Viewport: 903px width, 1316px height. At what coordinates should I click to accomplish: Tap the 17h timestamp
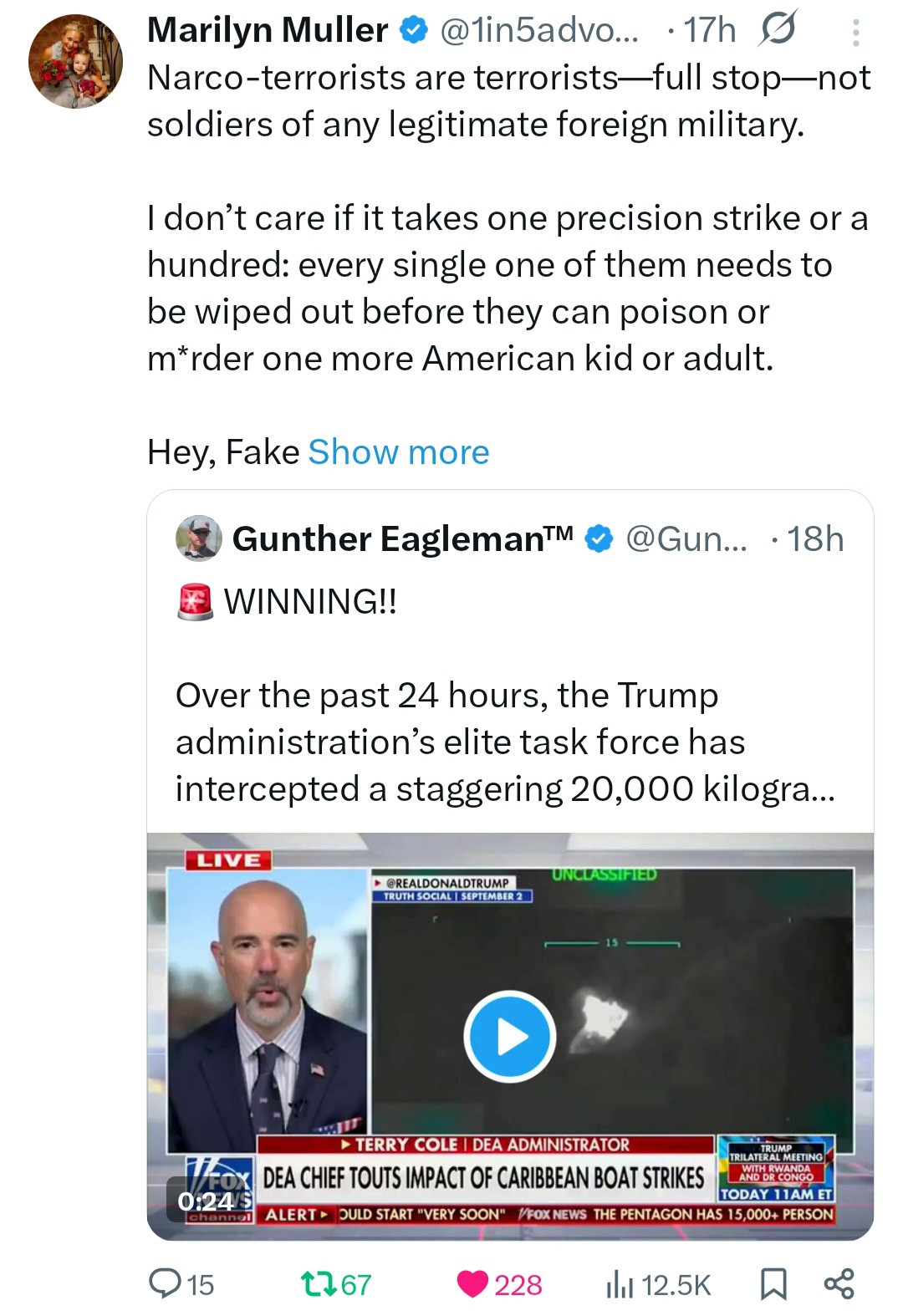(709, 31)
